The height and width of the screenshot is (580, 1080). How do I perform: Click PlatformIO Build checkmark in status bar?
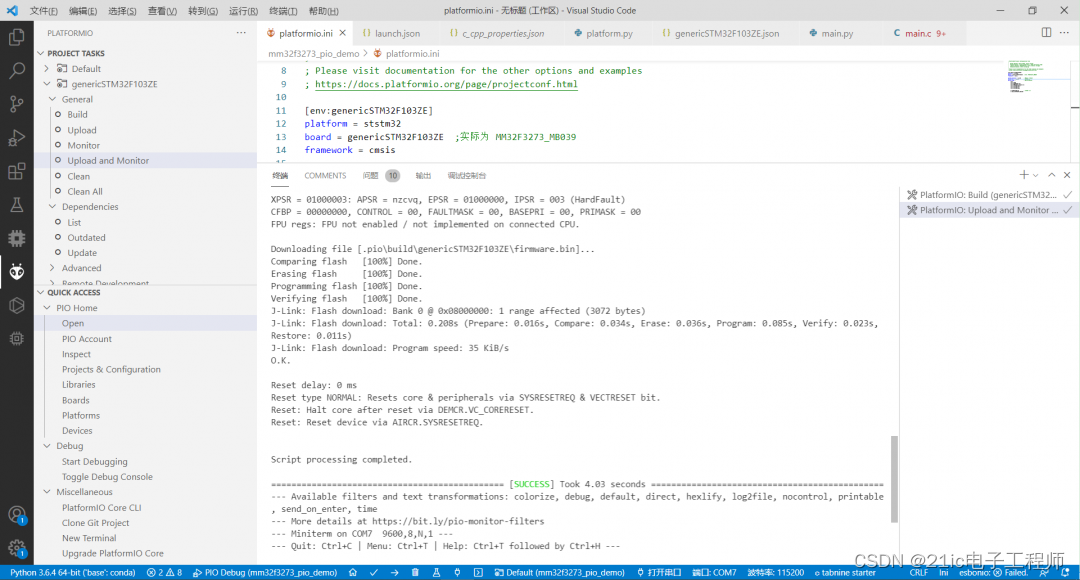[373, 572]
